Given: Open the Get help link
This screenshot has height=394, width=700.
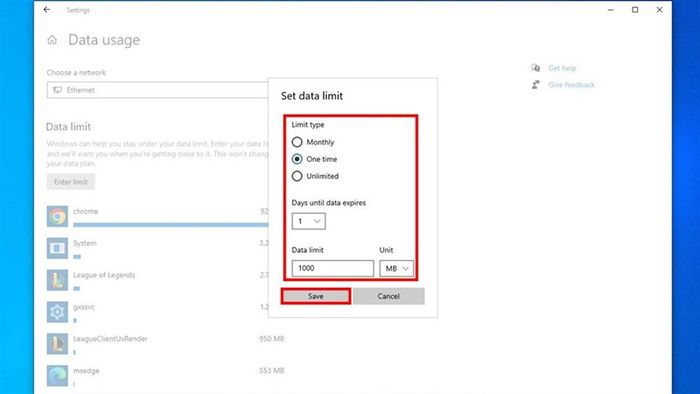Looking at the screenshot, I should (x=562, y=68).
